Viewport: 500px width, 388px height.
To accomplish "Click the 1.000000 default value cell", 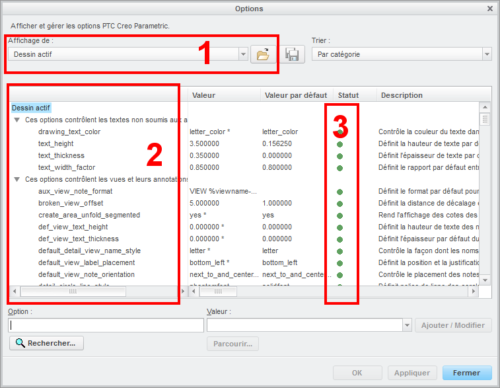I will click(277, 203).
